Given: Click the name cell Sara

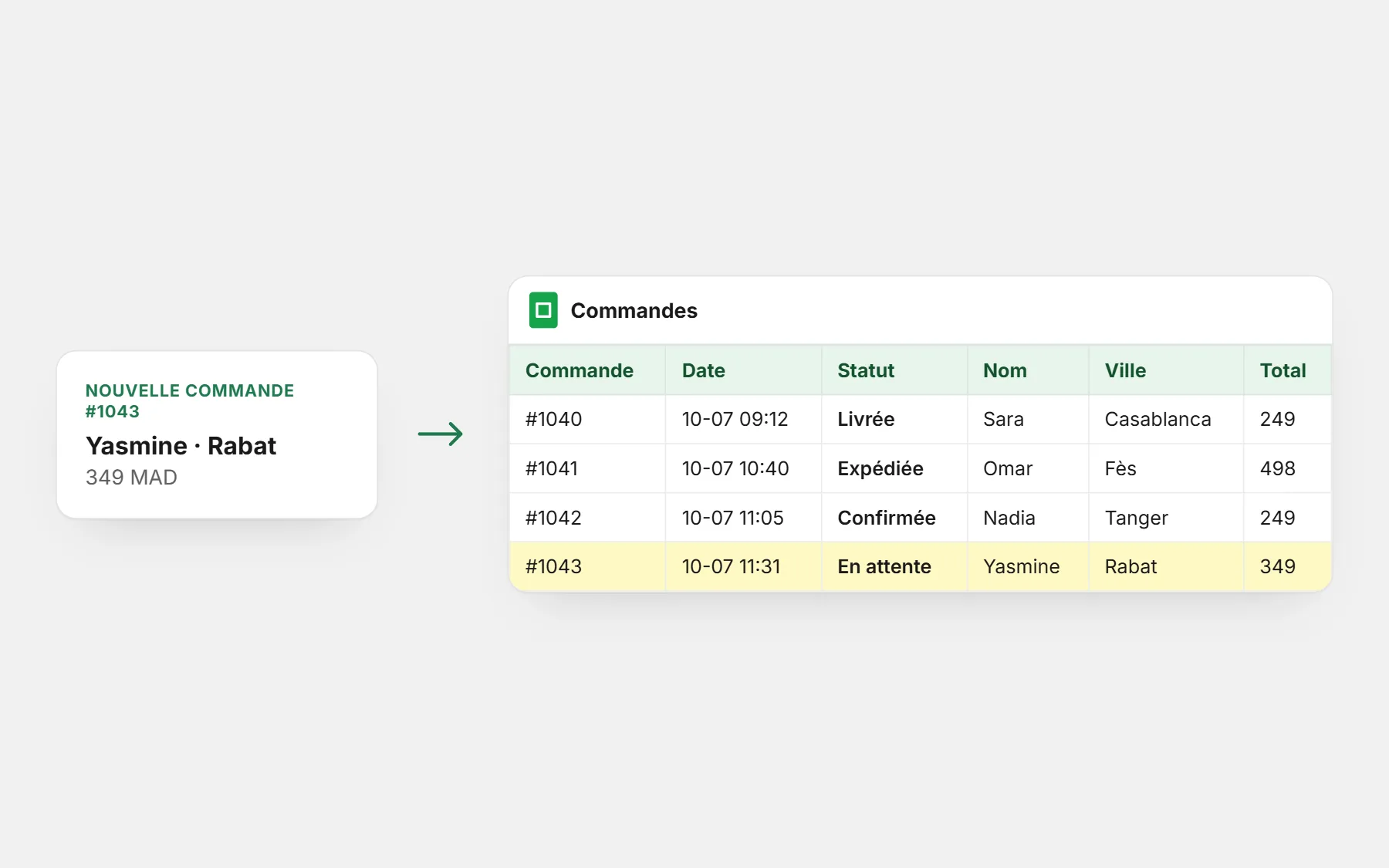Looking at the screenshot, I should 1028,420.
